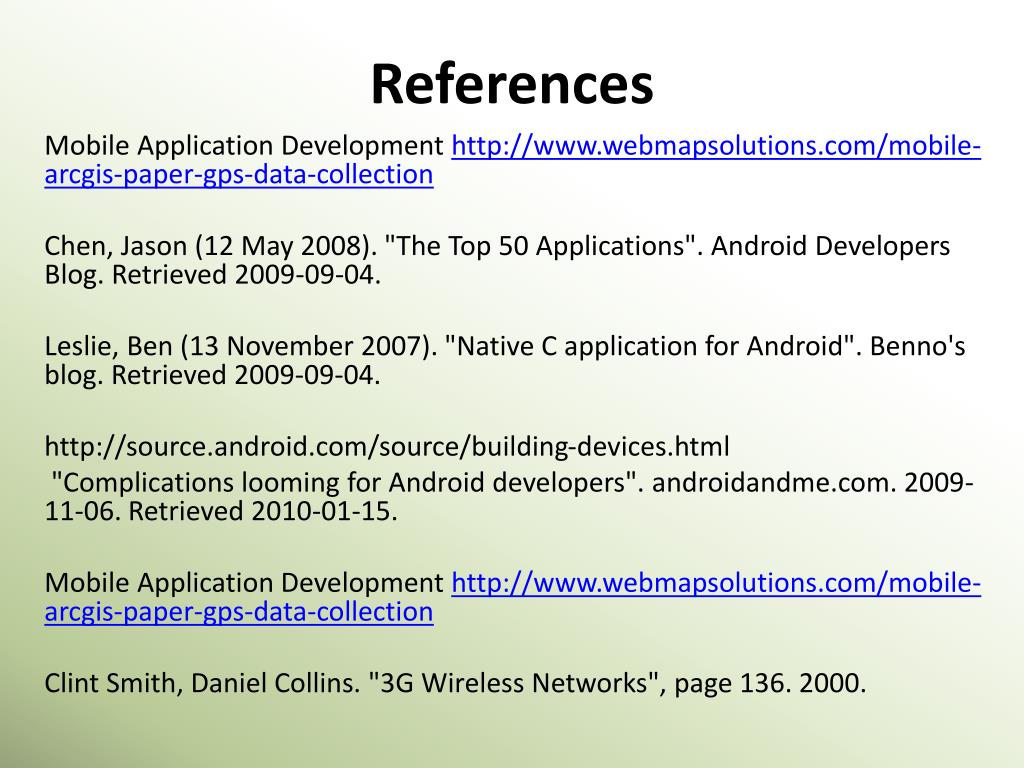
Task: Click the first "Mobile Application Development" label
Action: (244, 146)
